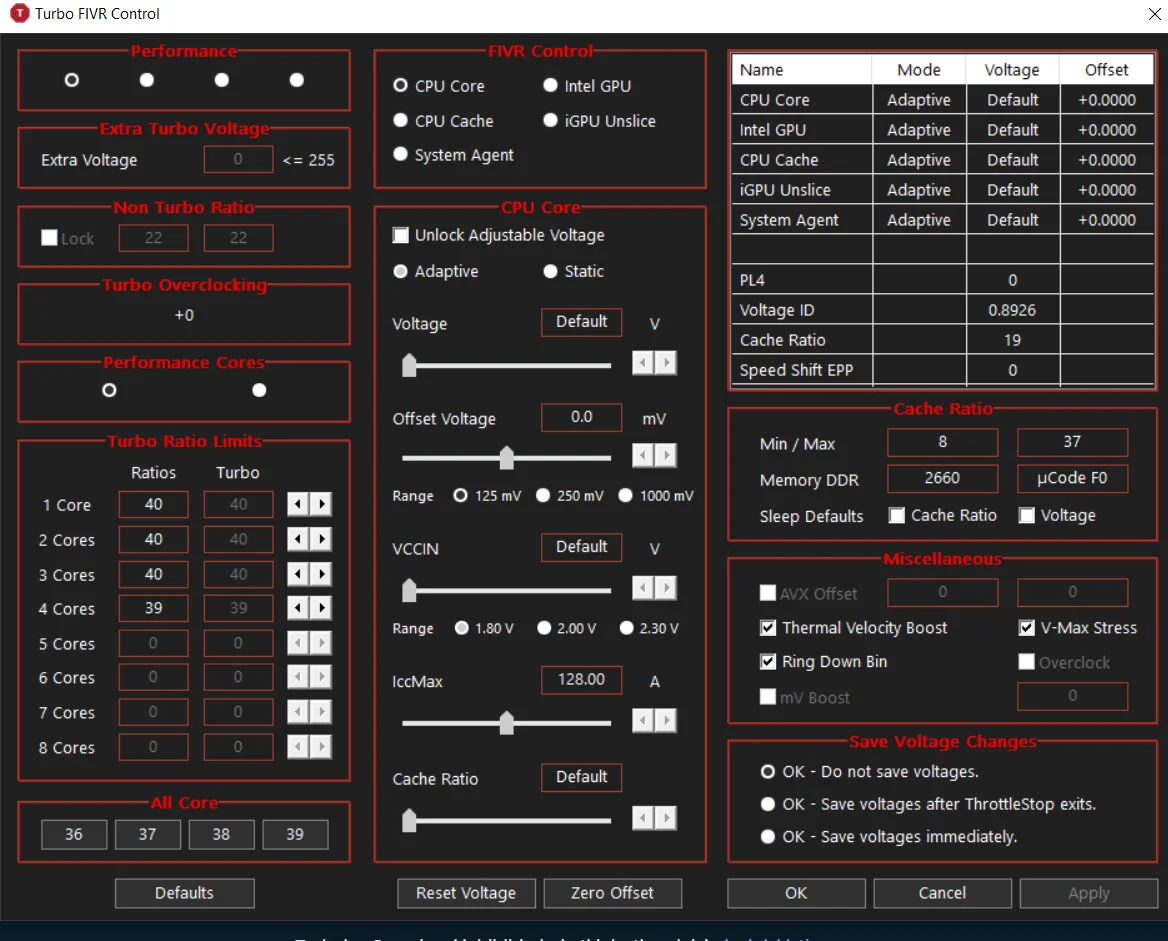Raise IccMax with its right arrow button

click(666, 720)
